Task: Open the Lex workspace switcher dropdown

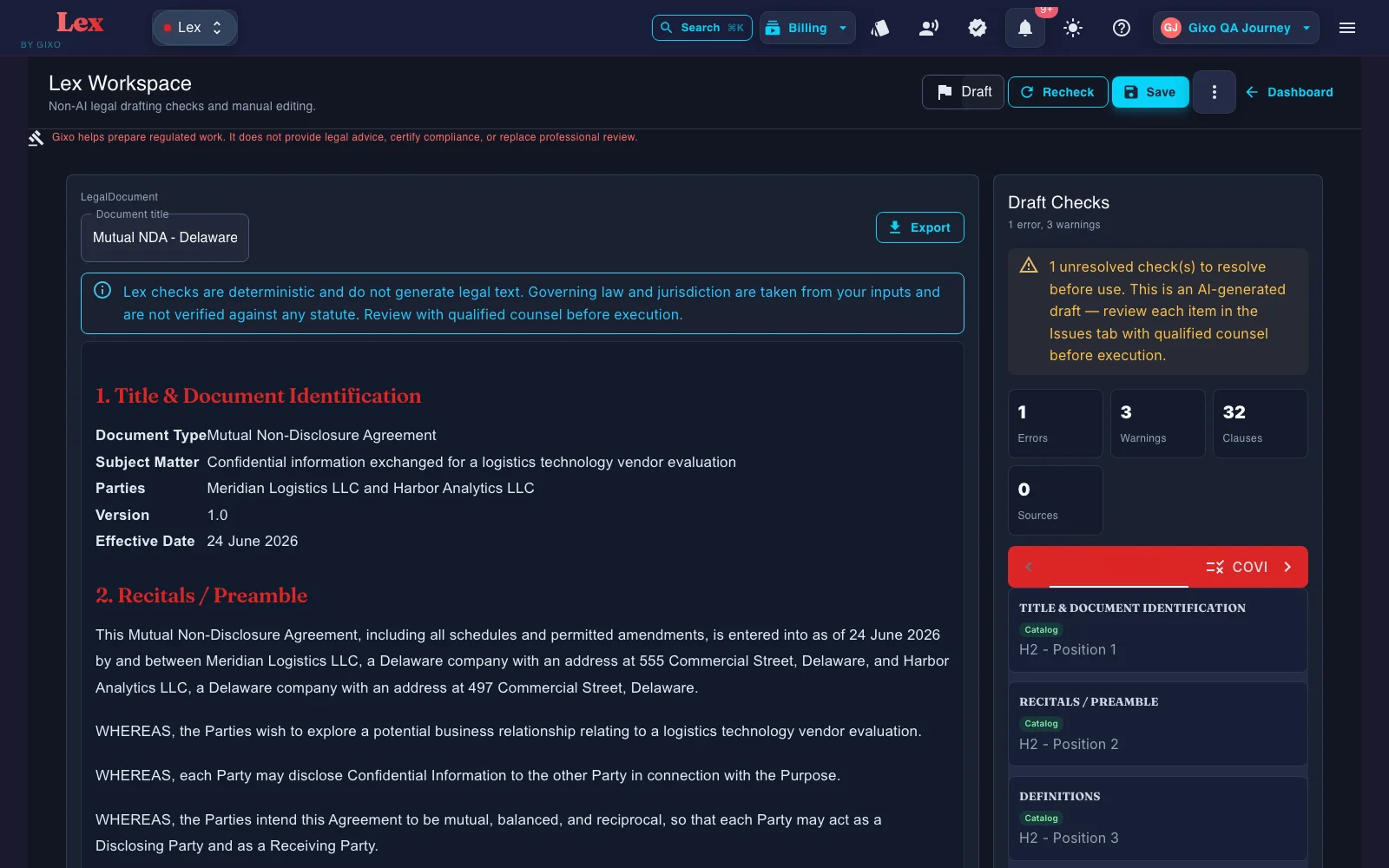Action: 194,28
